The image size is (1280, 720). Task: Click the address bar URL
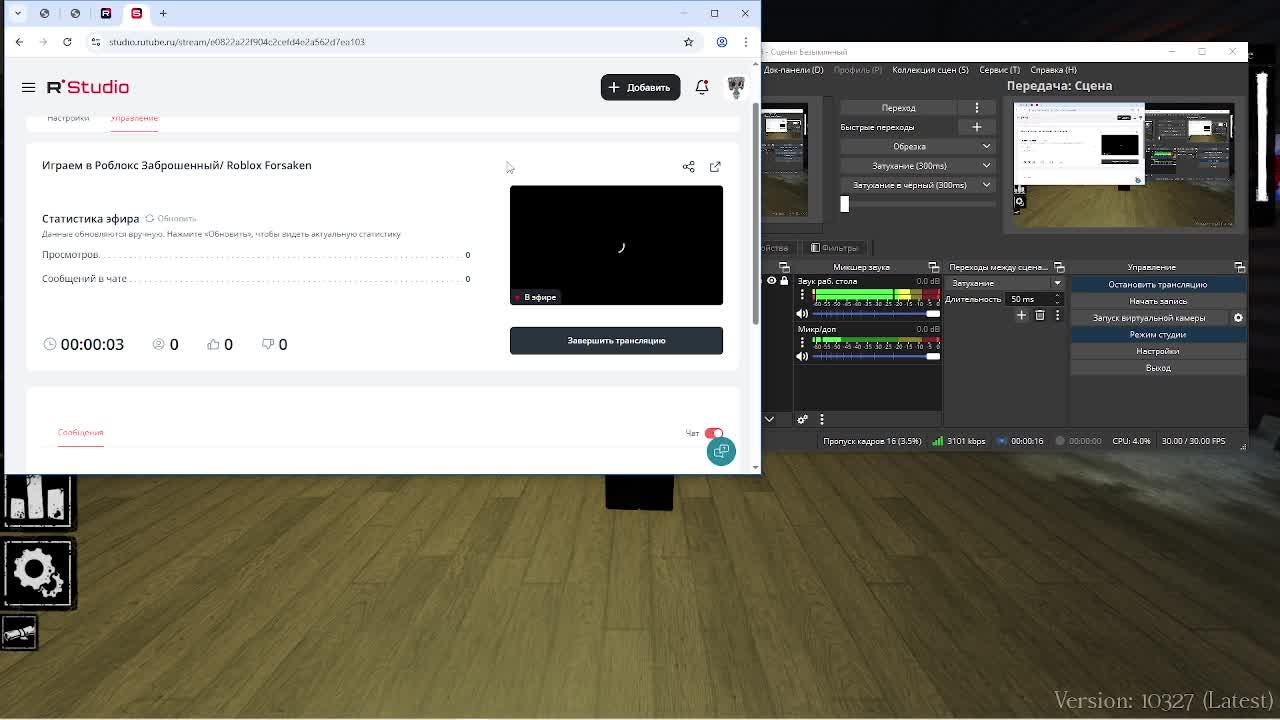[x=237, y=42]
